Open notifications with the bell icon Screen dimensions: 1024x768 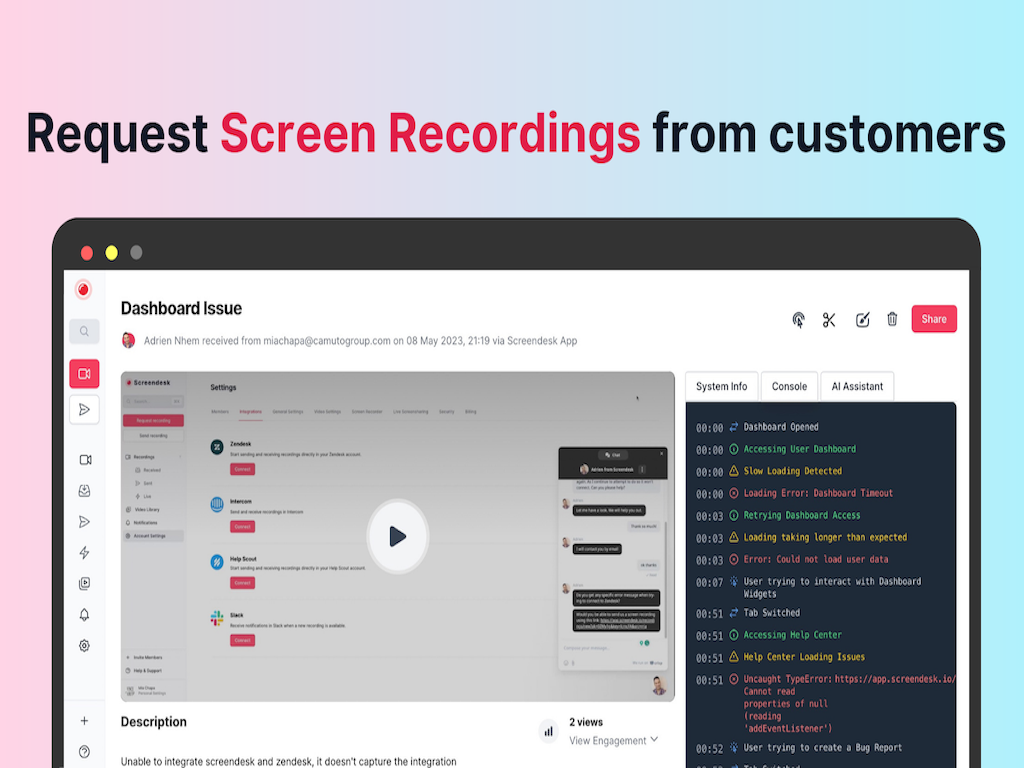84,614
